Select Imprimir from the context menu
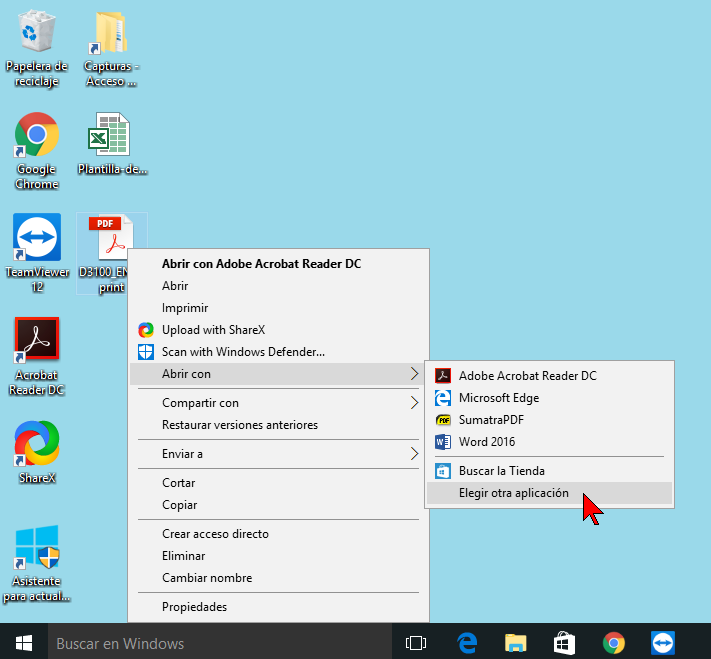The height and width of the screenshot is (659, 711). [278, 308]
